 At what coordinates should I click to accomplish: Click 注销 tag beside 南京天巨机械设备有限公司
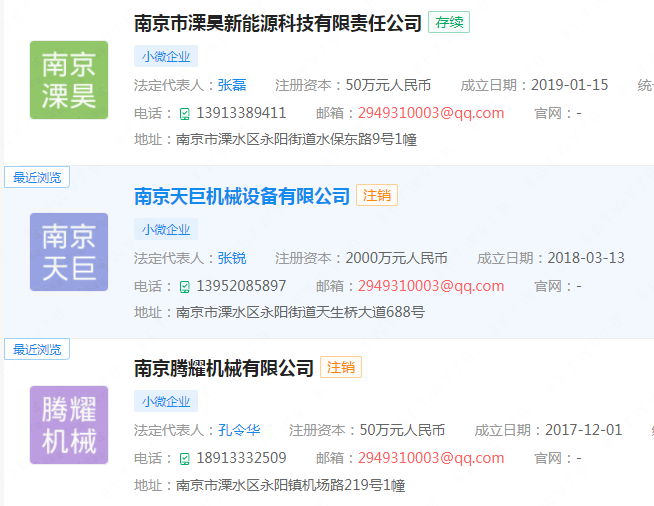click(x=377, y=195)
